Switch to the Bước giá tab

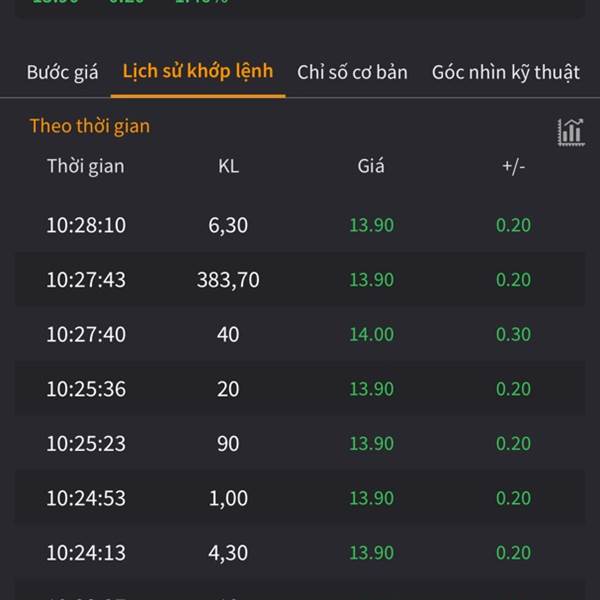(x=62, y=72)
